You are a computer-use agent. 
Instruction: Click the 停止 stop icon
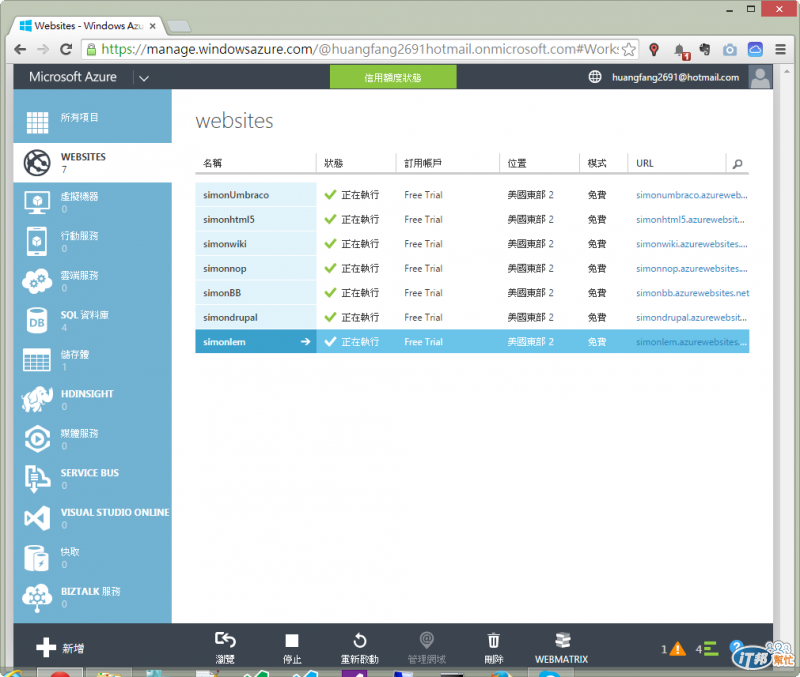[x=292, y=640]
